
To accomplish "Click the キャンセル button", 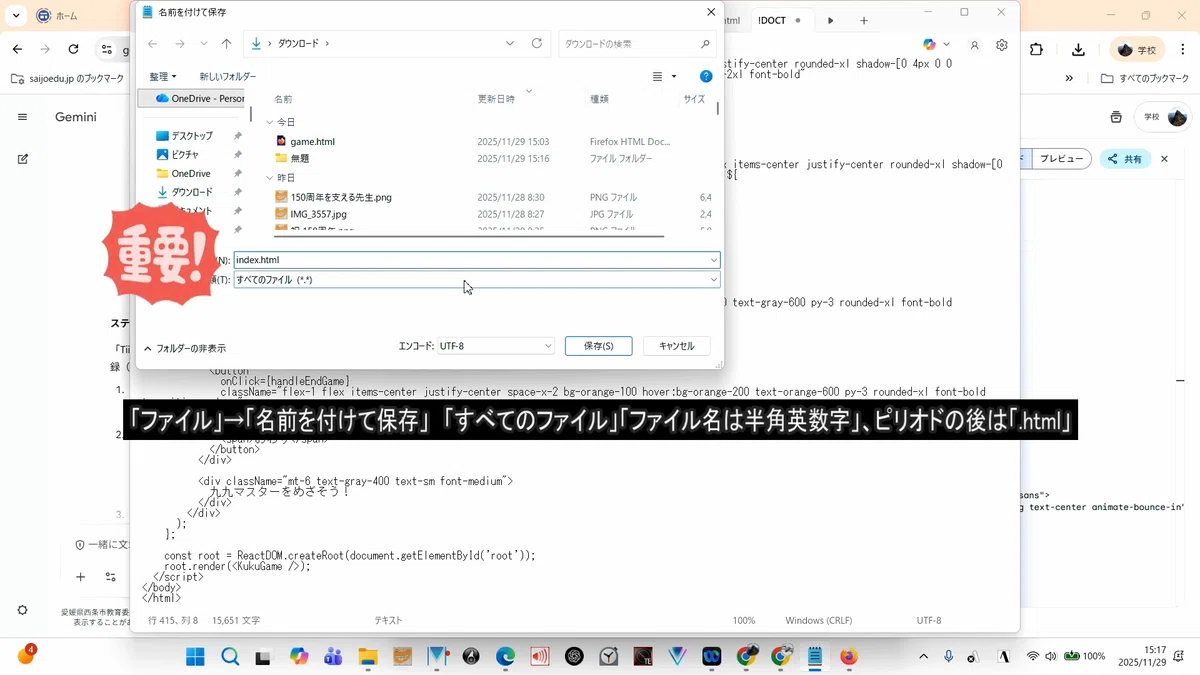I will [676, 346].
